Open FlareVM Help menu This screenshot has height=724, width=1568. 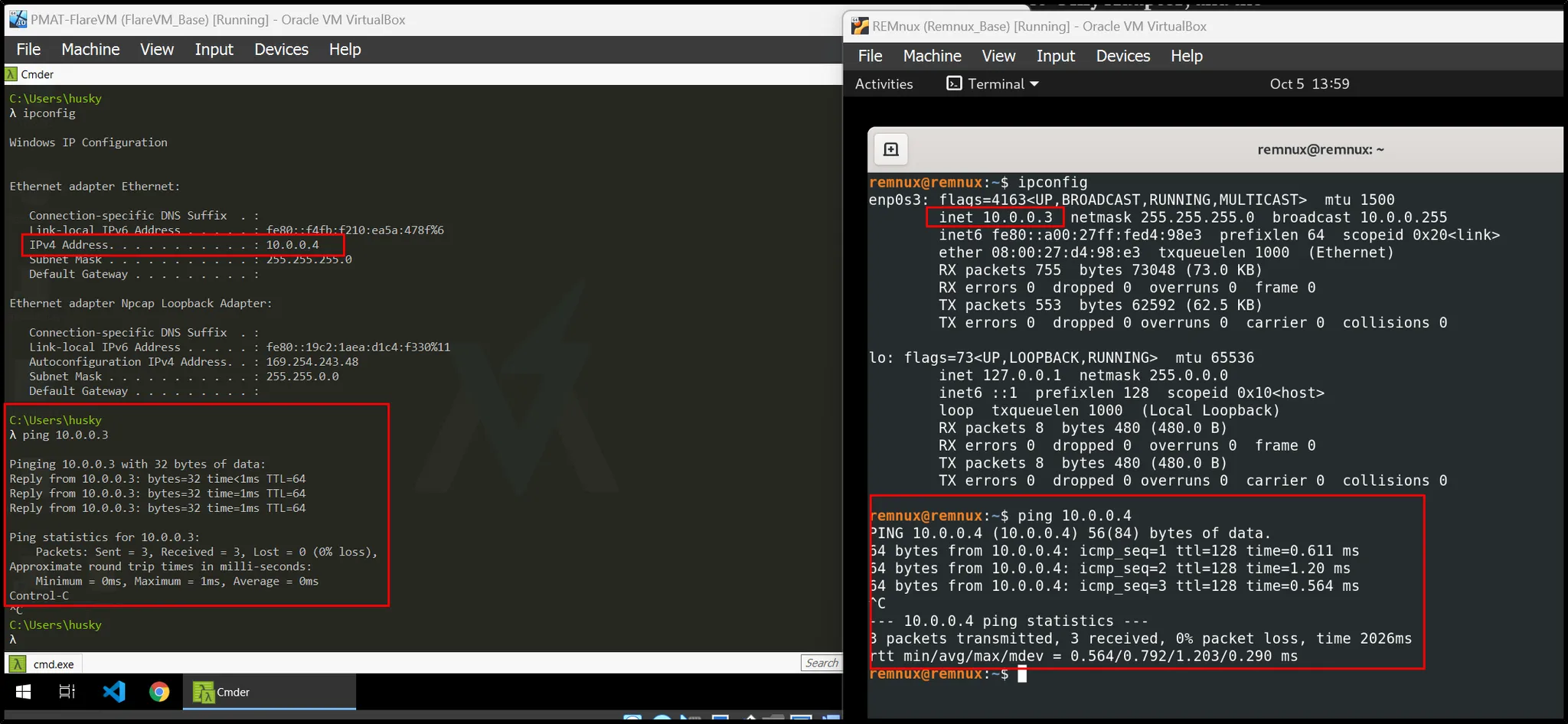(x=345, y=49)
